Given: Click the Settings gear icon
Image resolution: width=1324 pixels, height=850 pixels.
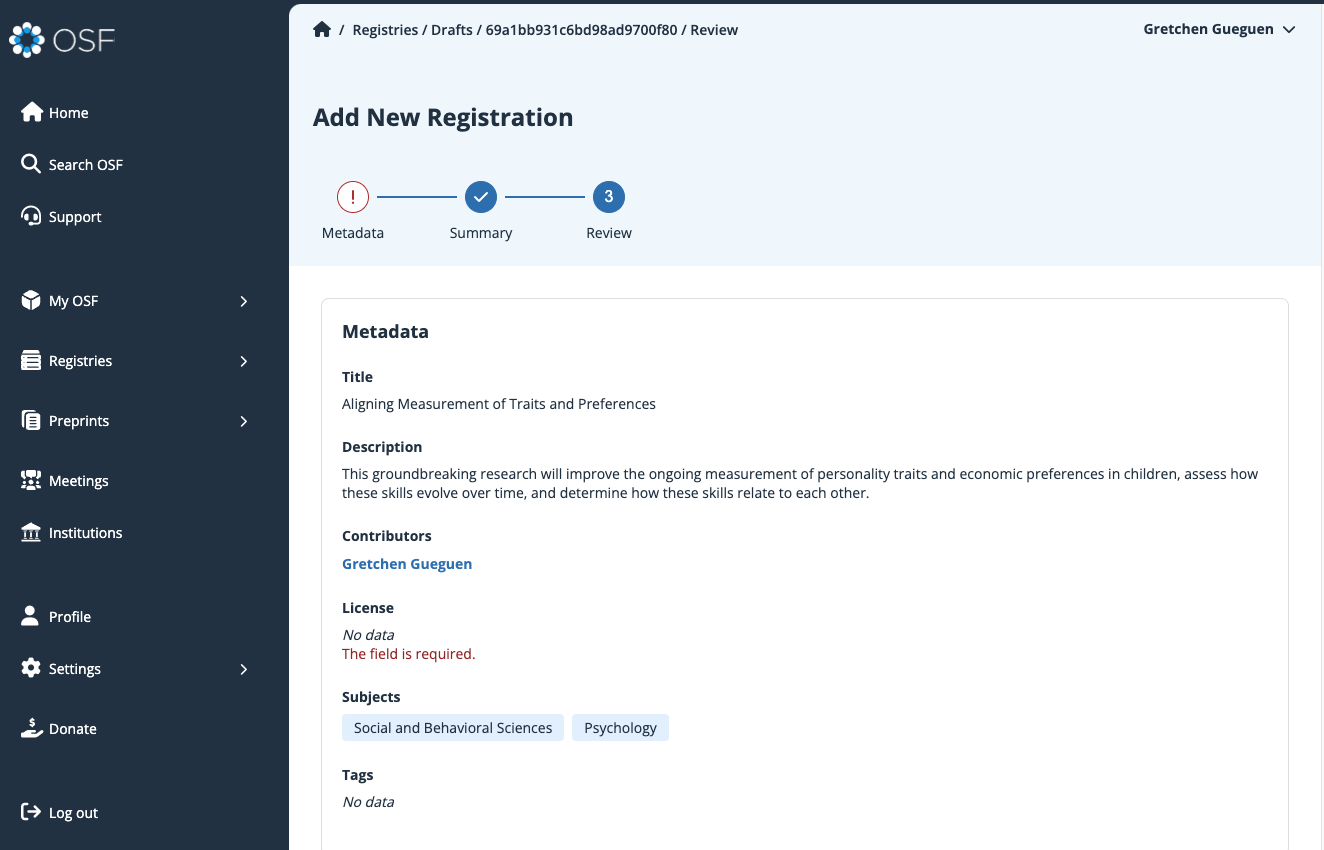Looking at the screenshot, I should pos(31,668).
